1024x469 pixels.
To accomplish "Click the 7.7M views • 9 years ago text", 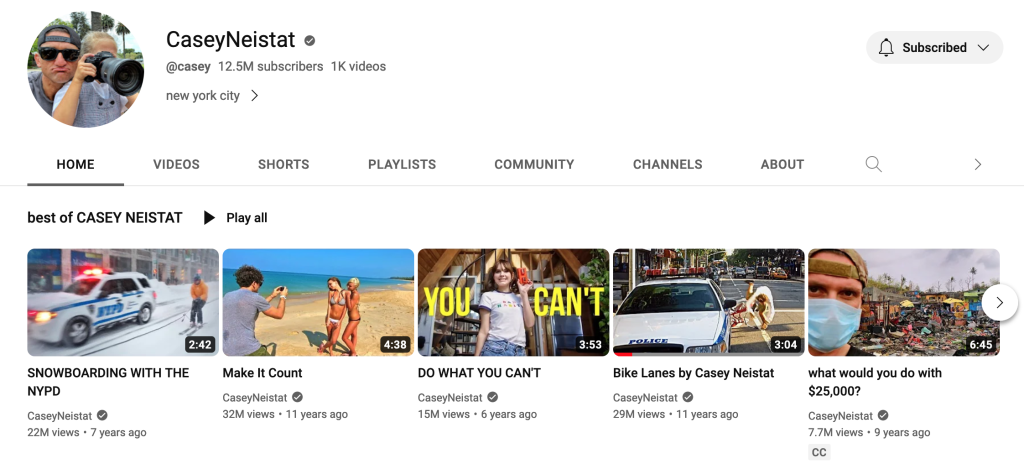I will [869, 432].
